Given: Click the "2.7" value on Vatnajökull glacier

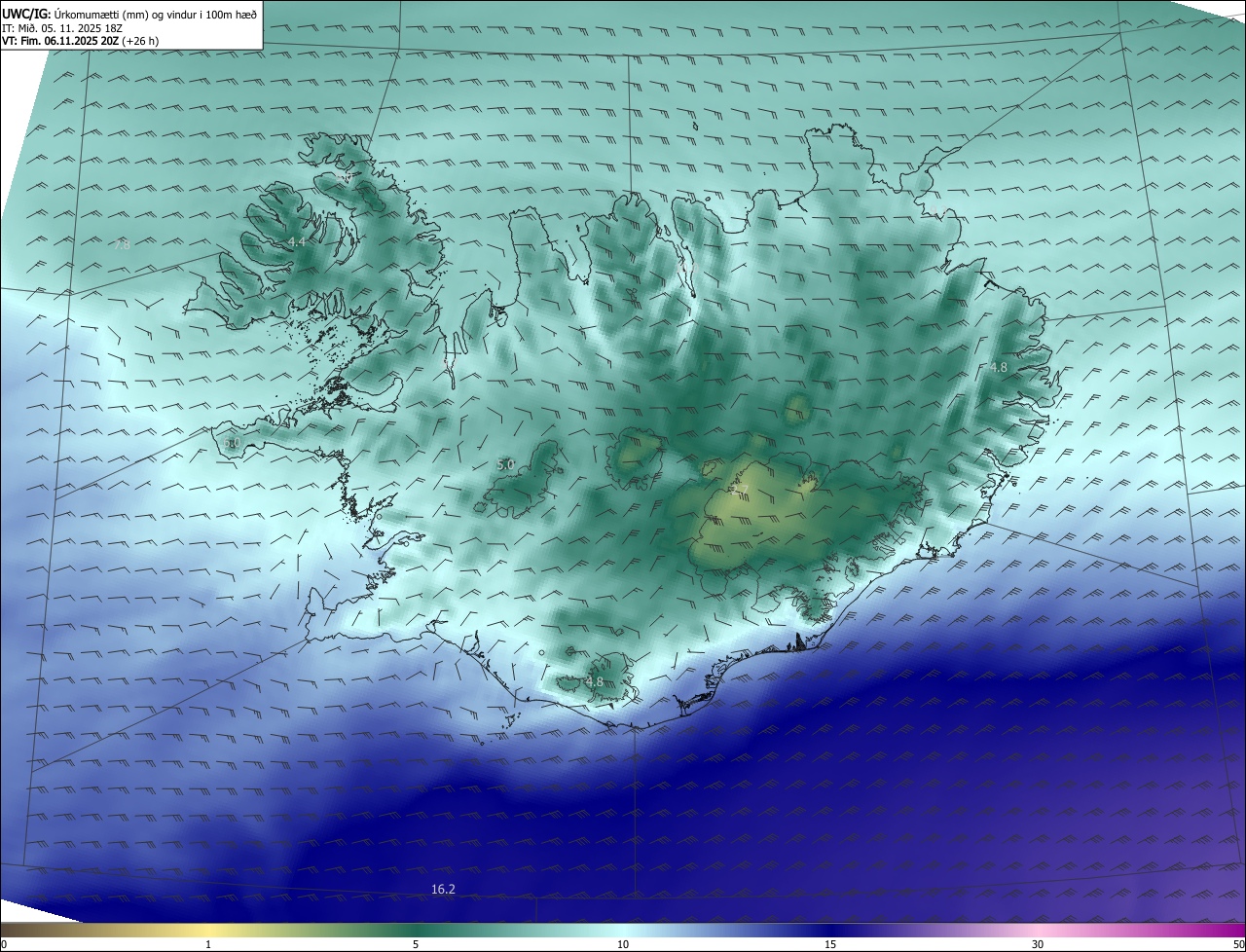Looking at the screenshot, I should [x=740, y=491].
